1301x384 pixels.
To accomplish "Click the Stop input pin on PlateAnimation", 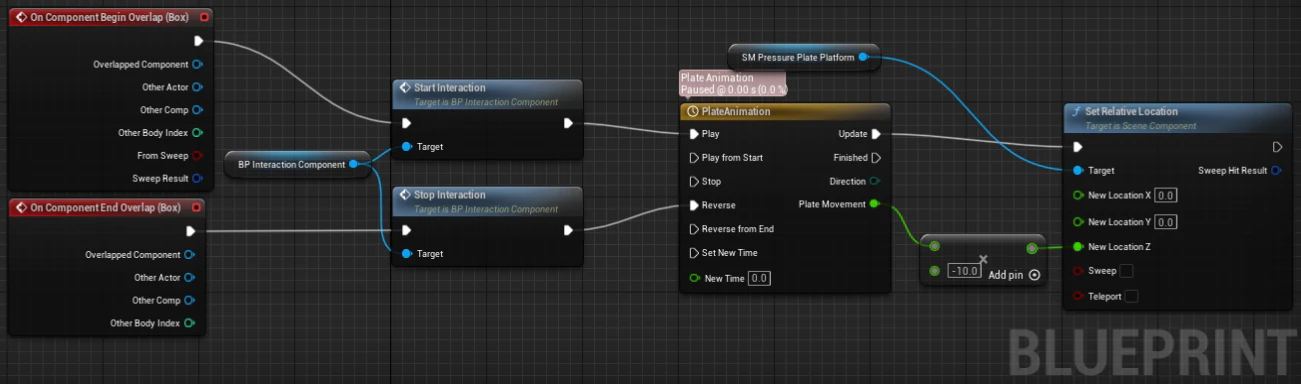I will point(694,181).
